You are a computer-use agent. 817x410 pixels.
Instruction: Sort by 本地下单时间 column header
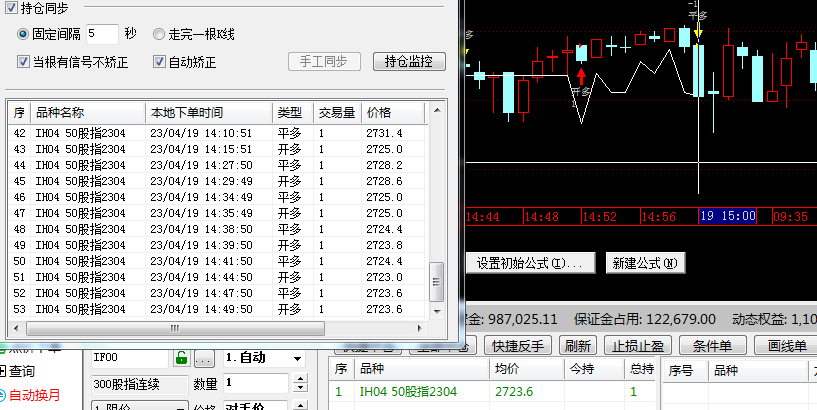(x=208, y=113)
